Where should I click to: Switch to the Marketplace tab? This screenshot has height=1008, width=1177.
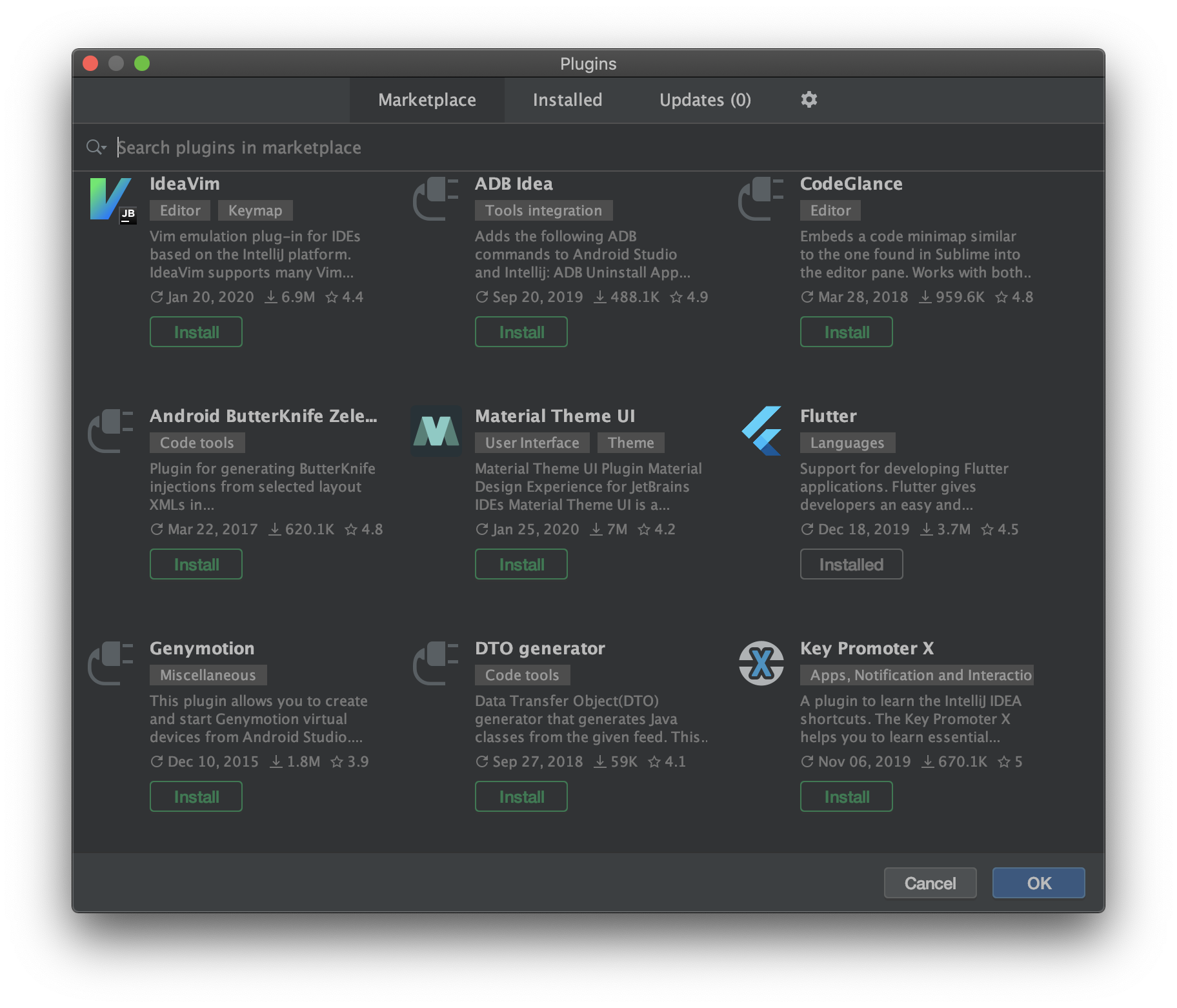(427, 100)
